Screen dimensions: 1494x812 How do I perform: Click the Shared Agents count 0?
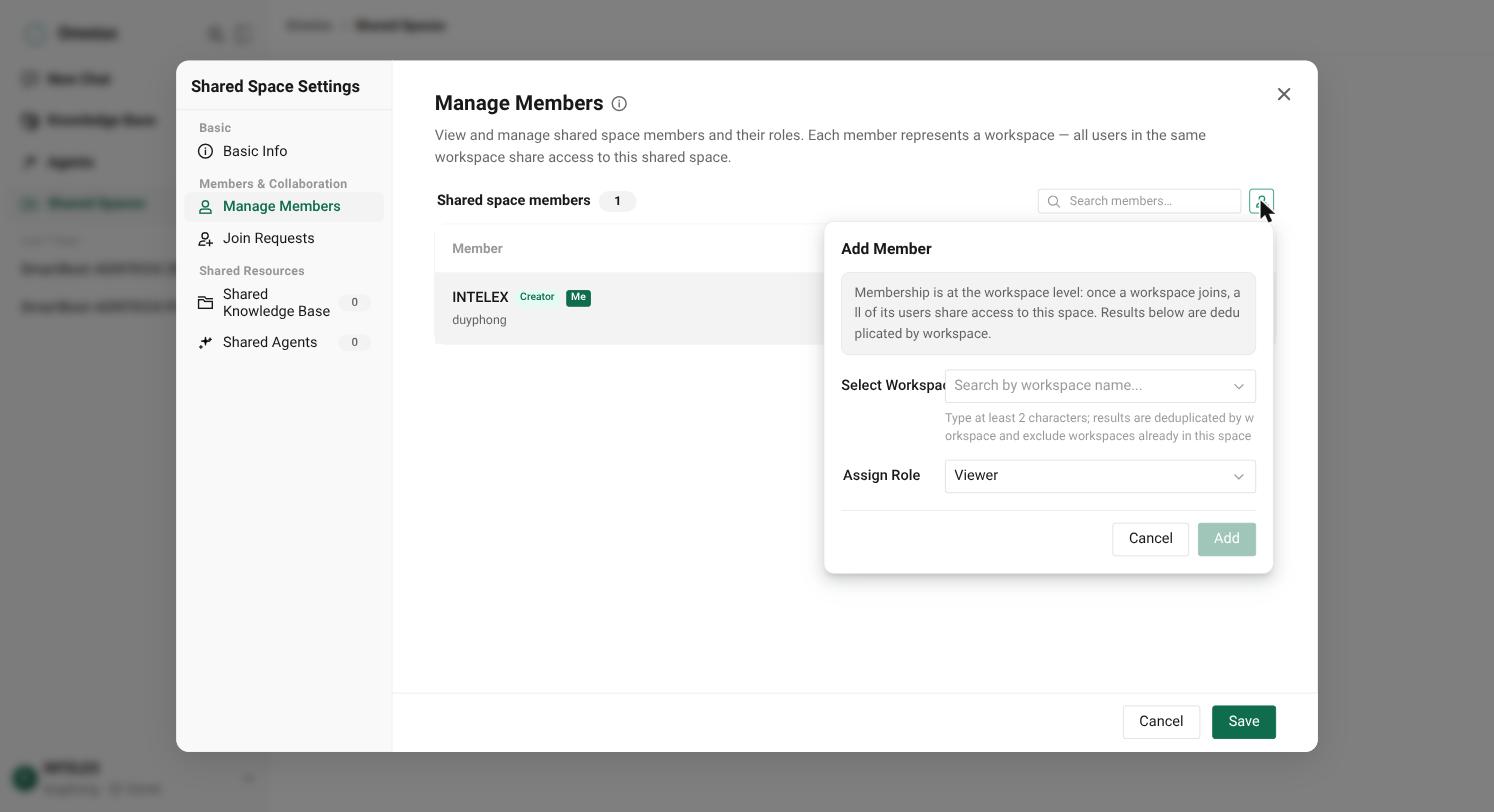tap(354, 342)
